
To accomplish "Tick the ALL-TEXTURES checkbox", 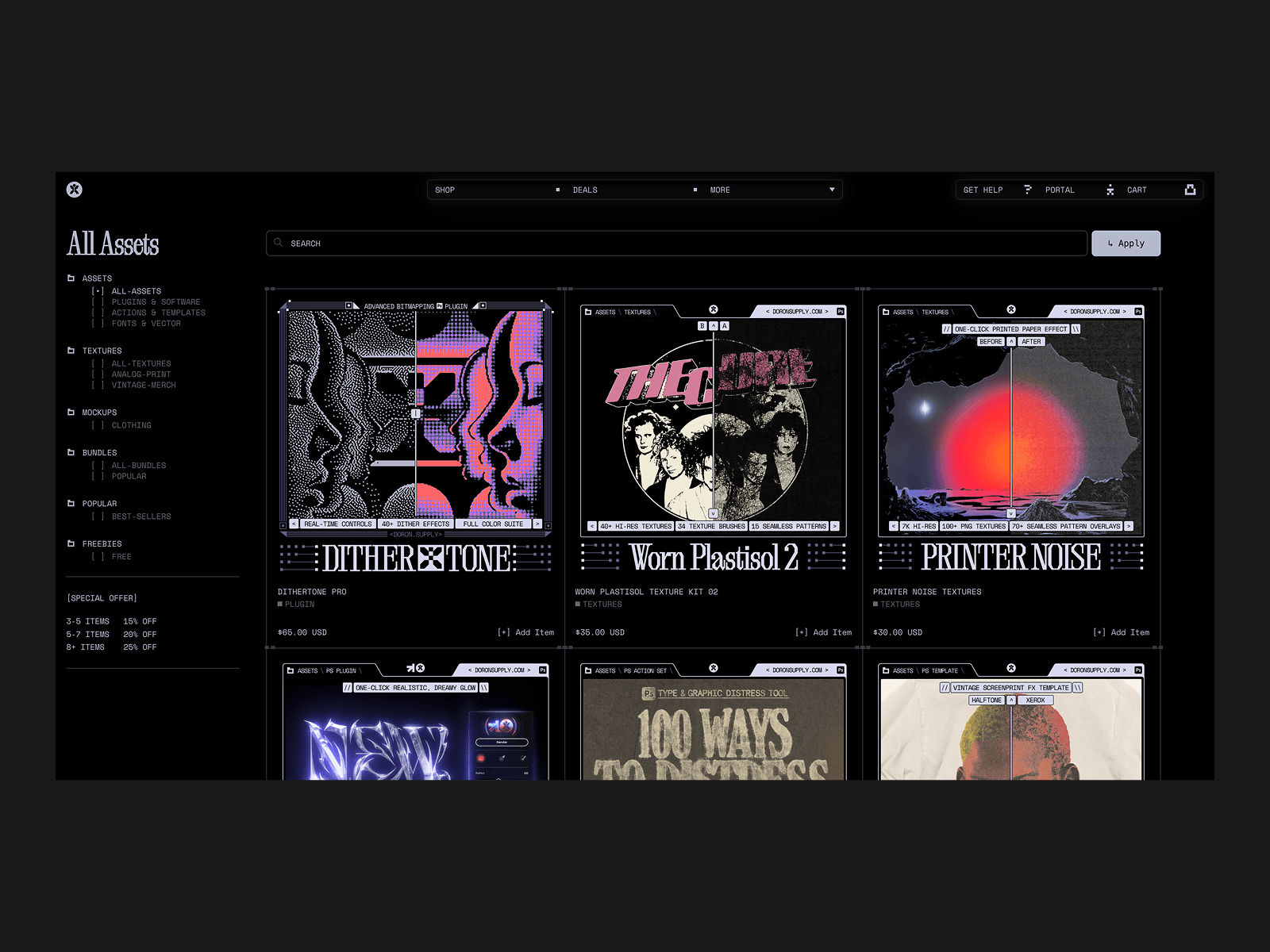I will click(98, 364).
